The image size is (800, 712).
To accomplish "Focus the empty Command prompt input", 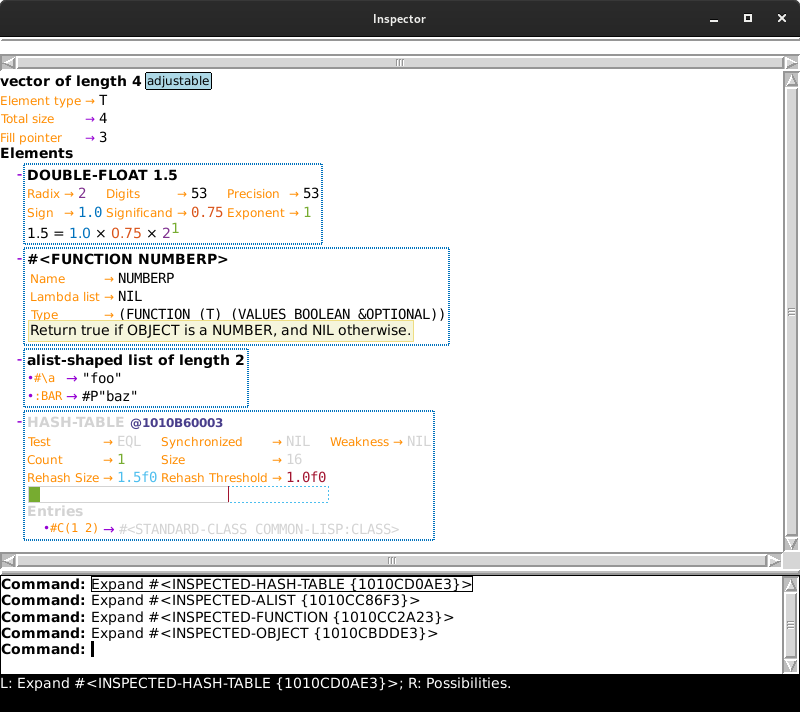I will click(x=93, y=650).
